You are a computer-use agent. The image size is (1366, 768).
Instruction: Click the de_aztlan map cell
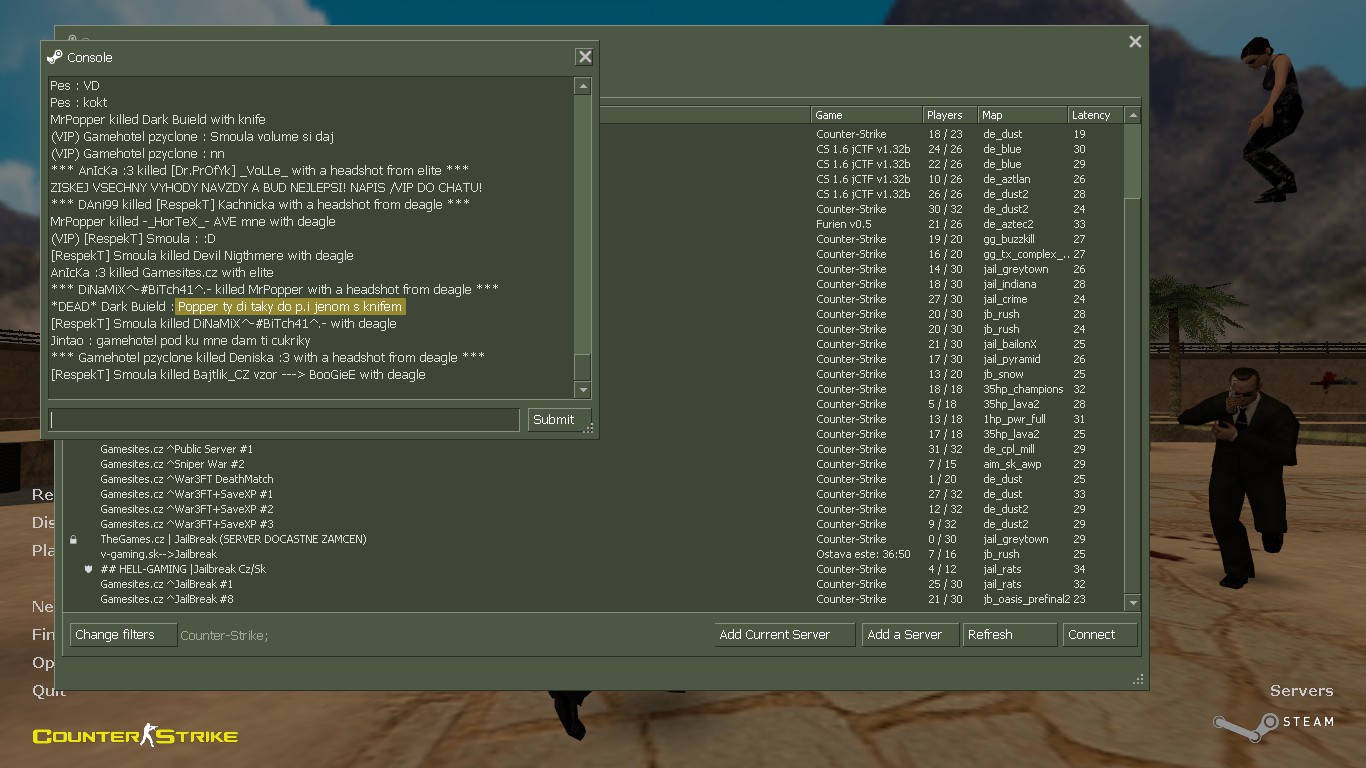1006,180
